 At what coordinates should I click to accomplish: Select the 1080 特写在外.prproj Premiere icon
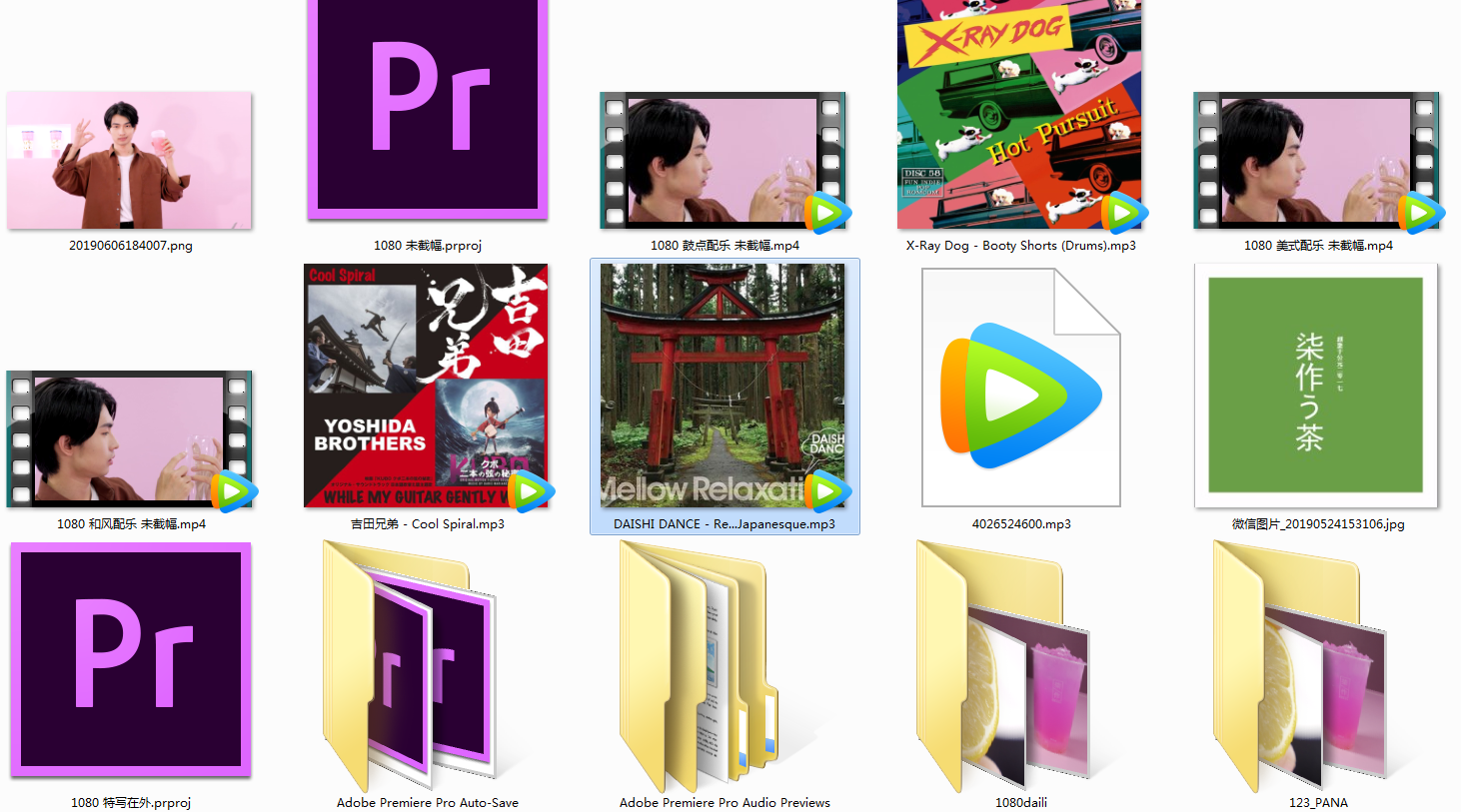click(131, 660)
